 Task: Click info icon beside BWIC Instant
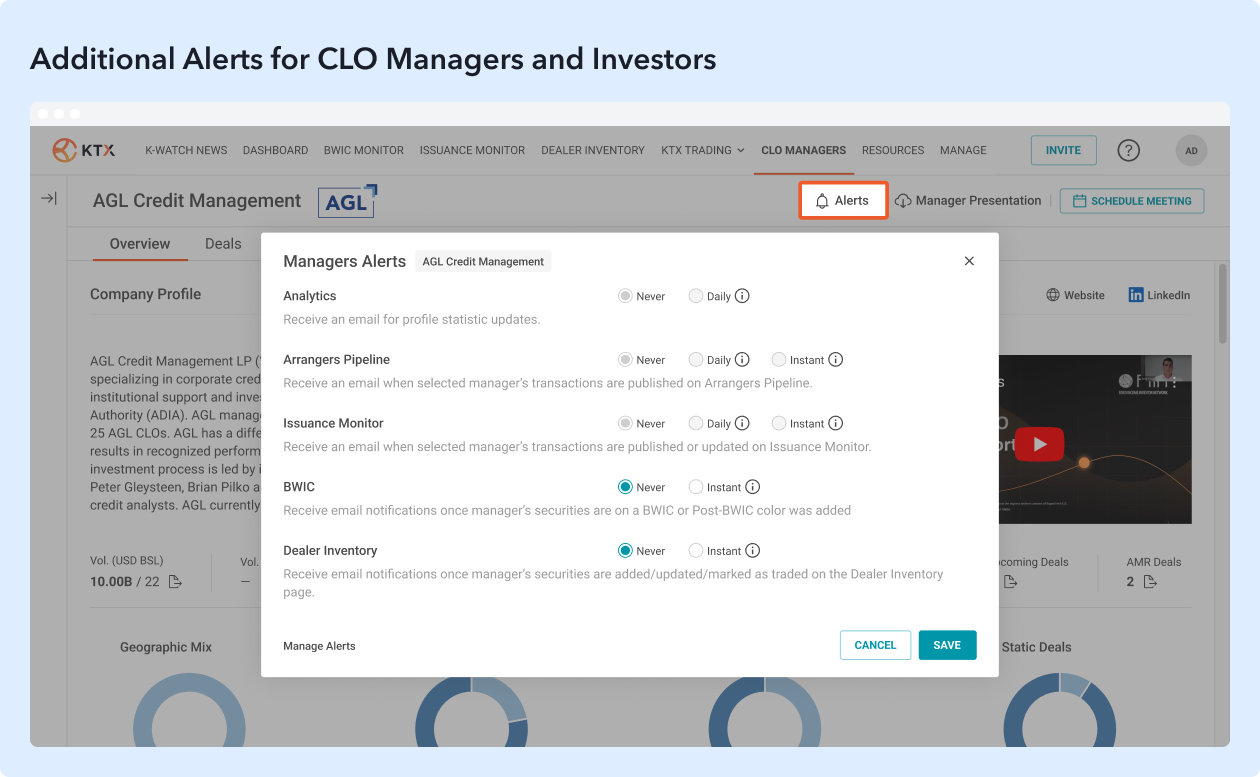click(x=753, y=487)
